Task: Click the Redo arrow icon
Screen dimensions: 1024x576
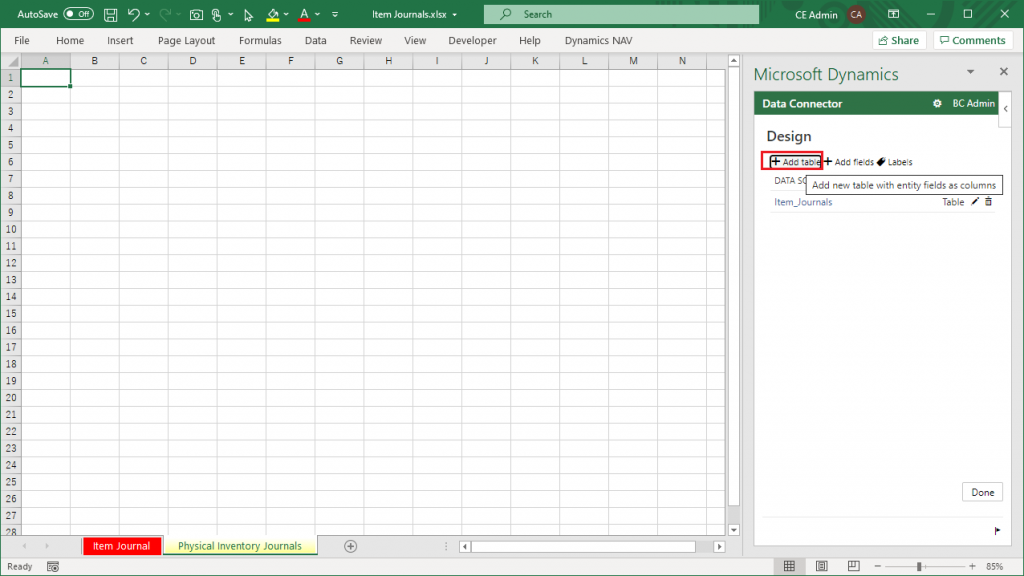Action: pos(165,14)
